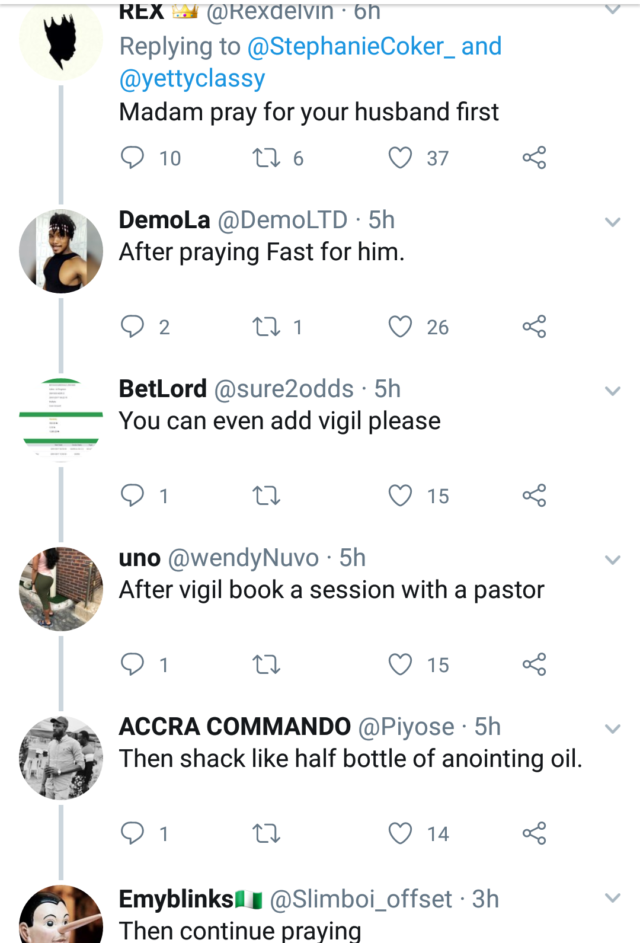Reply to ACCRA COMMANDO's anointing oil tweet
Viewport: 640px width, 943px height.
pos(133,834)
